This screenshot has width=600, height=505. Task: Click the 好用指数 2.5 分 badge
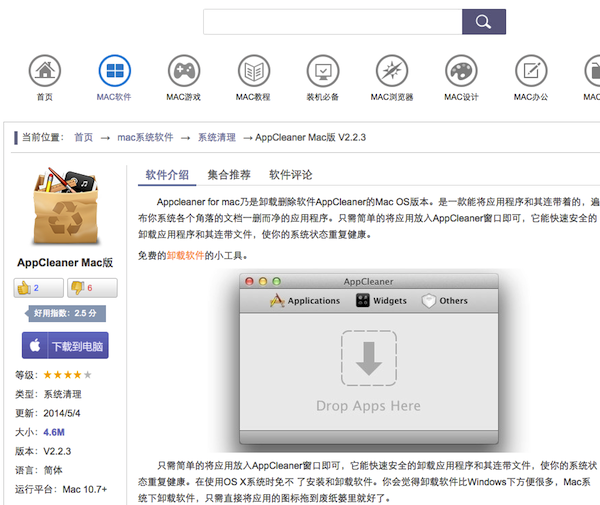tap(65, 313)
